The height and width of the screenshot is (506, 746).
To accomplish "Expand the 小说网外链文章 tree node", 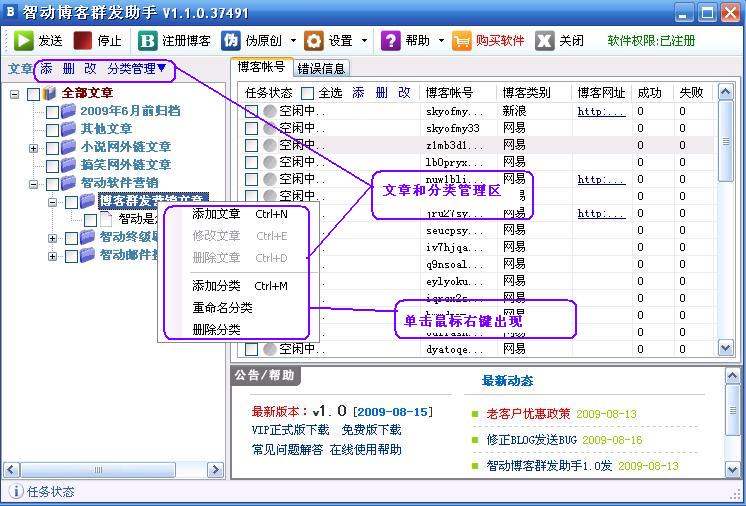I will [33, 148].
